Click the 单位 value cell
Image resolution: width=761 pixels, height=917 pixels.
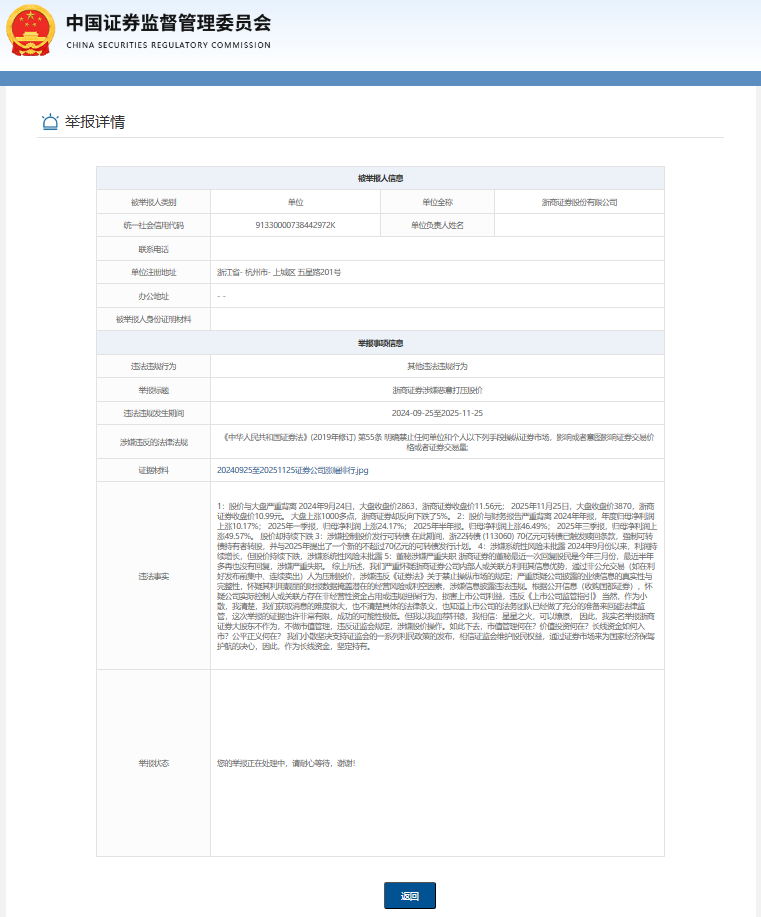click(x=295, y=202)
